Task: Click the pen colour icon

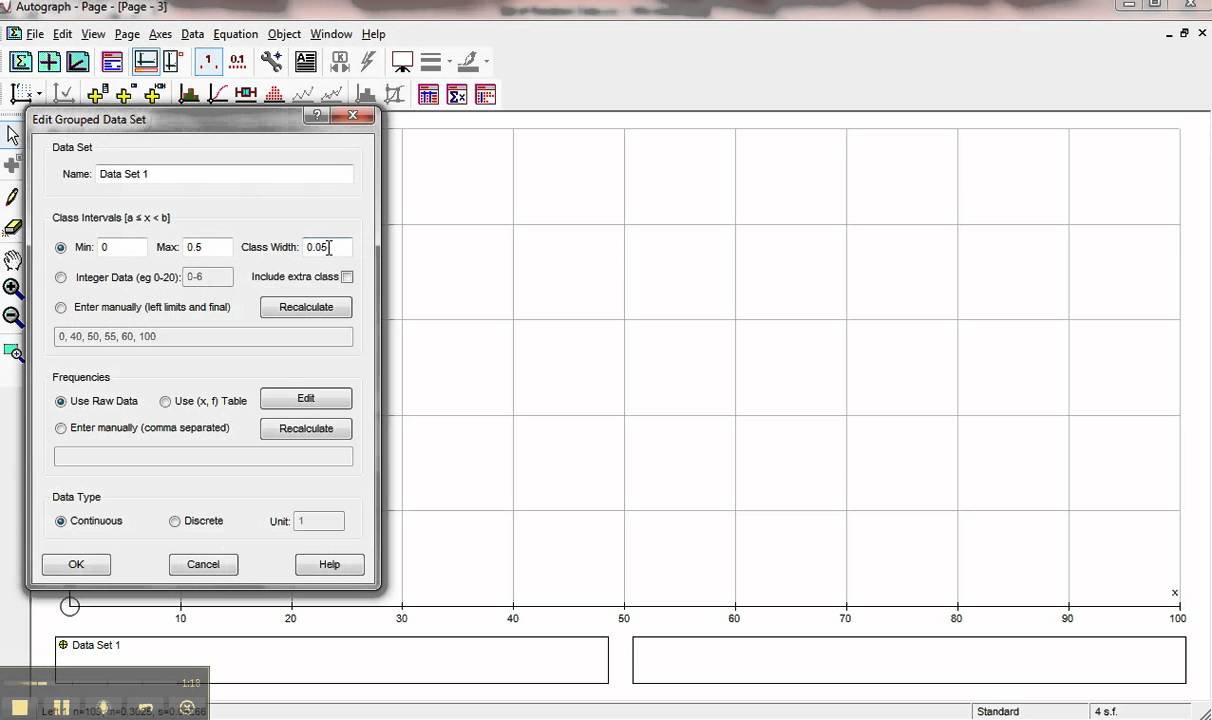Action: coord(468,62)
